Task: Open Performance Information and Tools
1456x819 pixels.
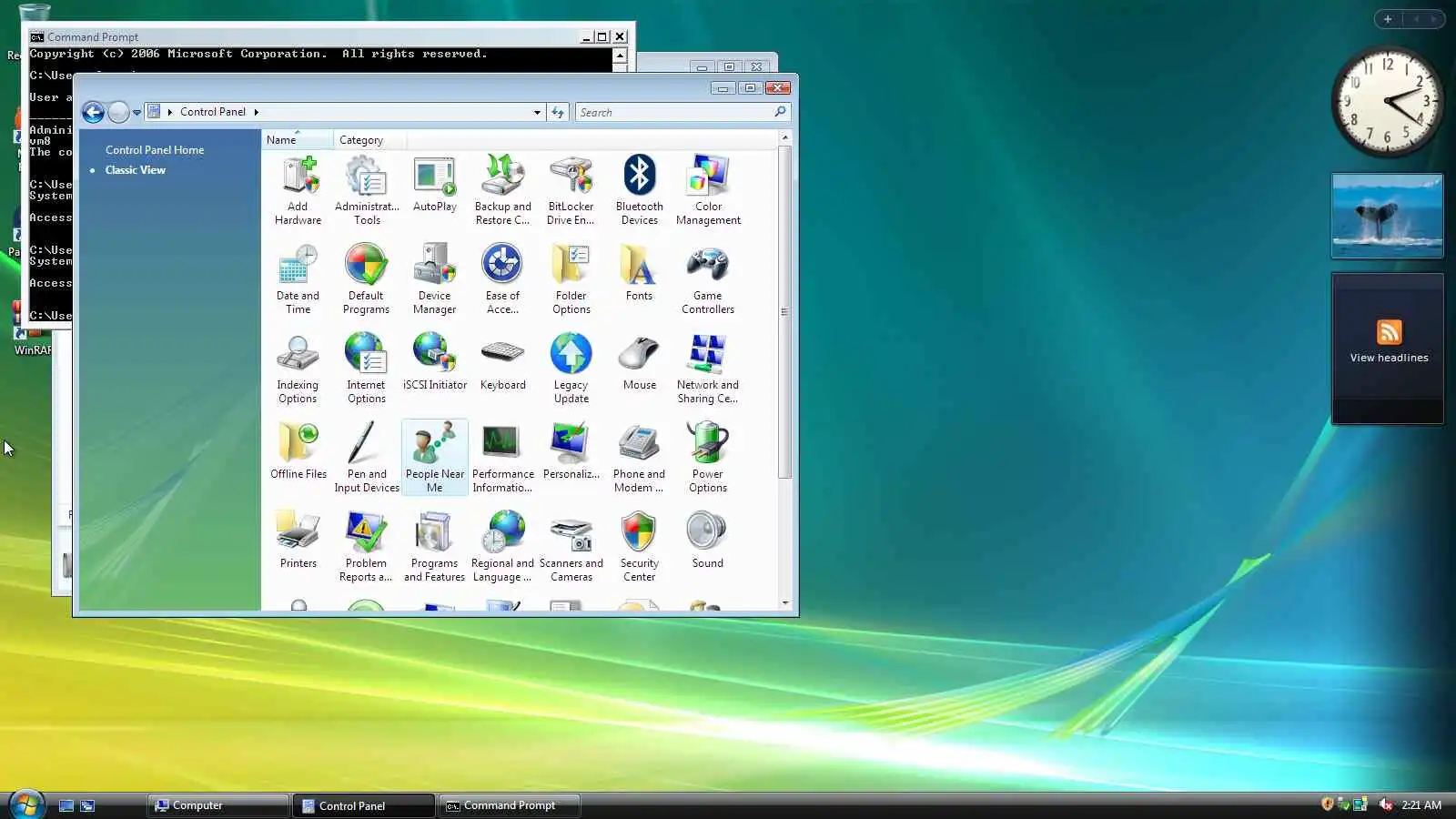Action: pos(503,458)
